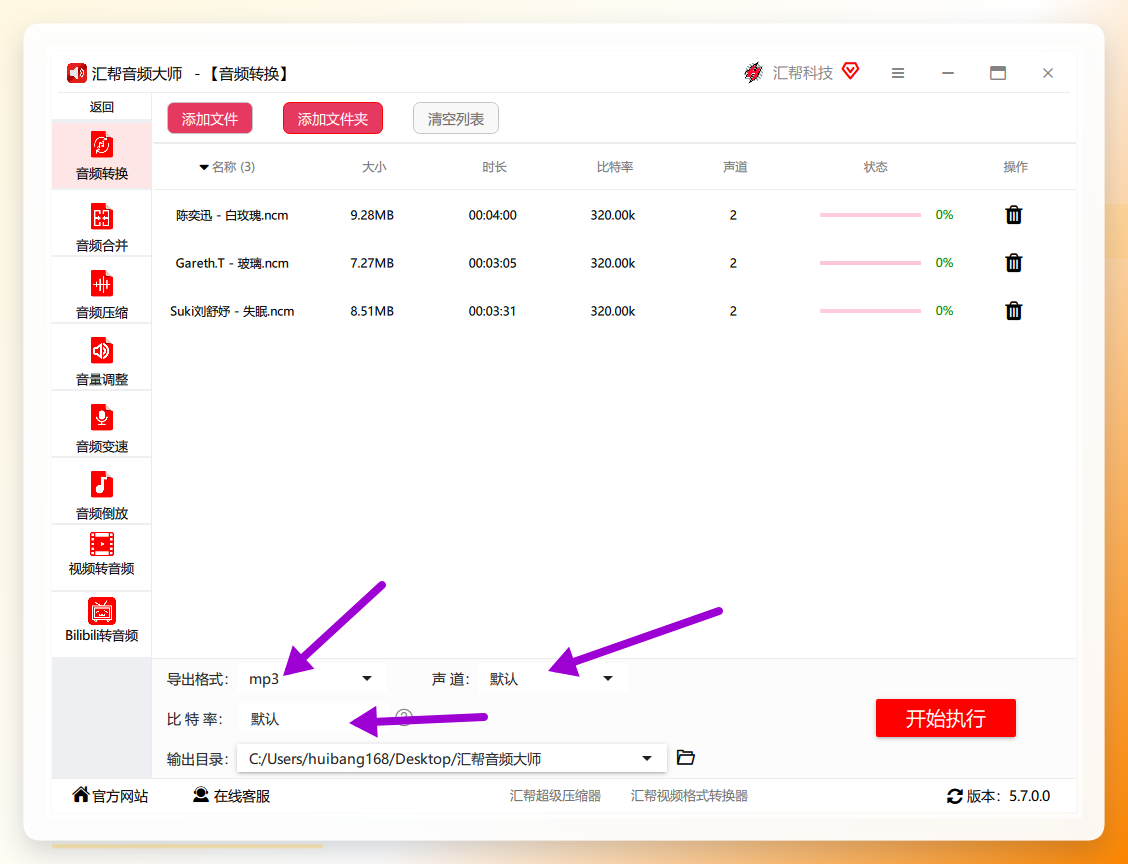Check for updates via version refresh icon
Image resolution: width=1128 pixels, height=864 pixels.
point(955,796)
